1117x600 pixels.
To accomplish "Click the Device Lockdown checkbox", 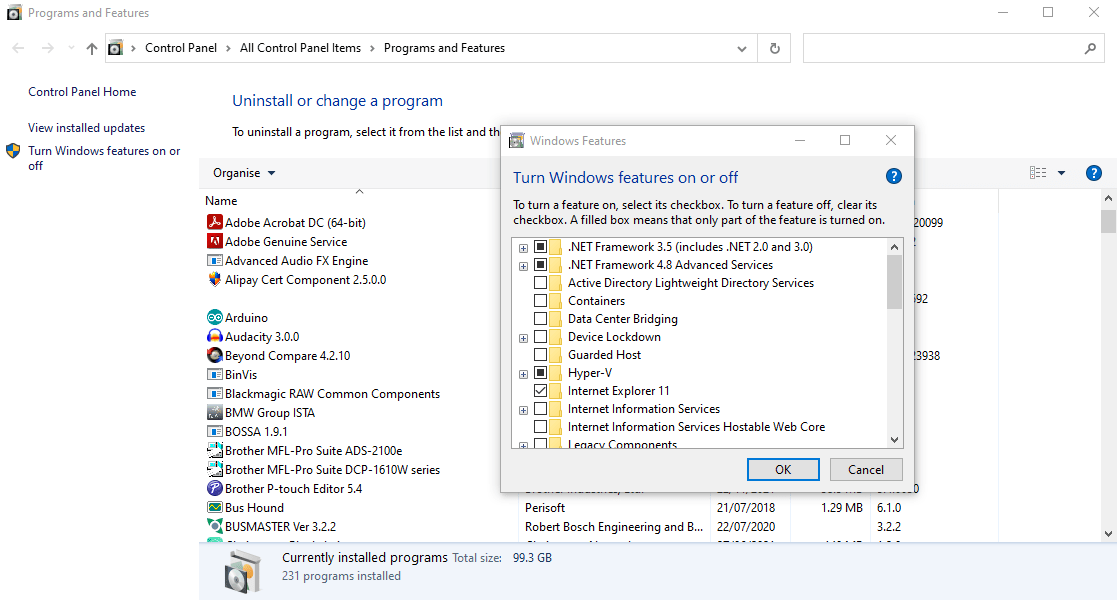I will [x=540, y=336].
